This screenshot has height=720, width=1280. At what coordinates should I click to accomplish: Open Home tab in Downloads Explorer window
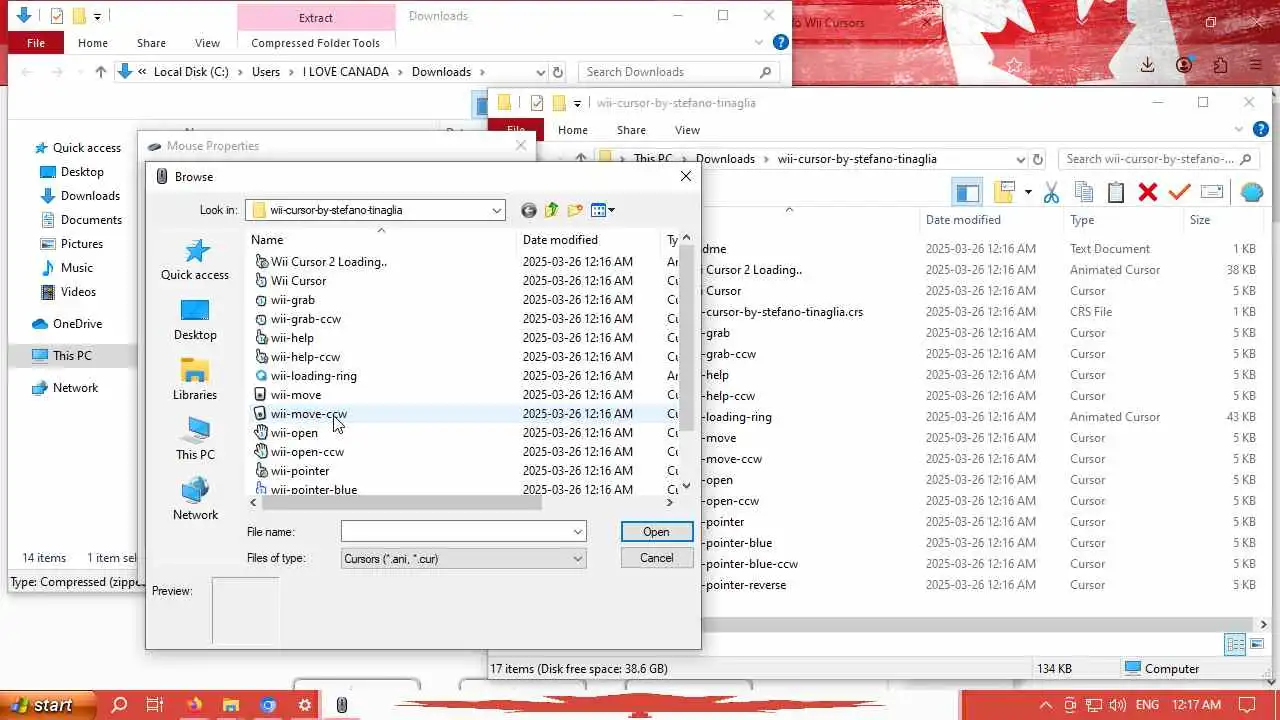coord(93,43)
